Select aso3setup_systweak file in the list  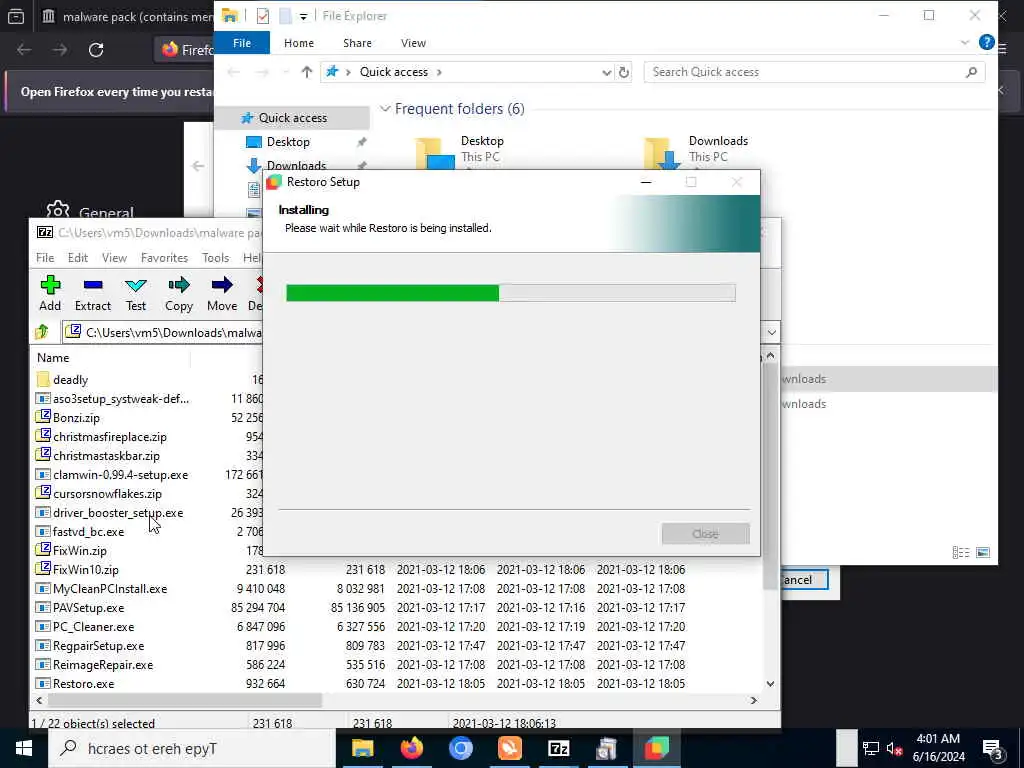pos(121,398)
